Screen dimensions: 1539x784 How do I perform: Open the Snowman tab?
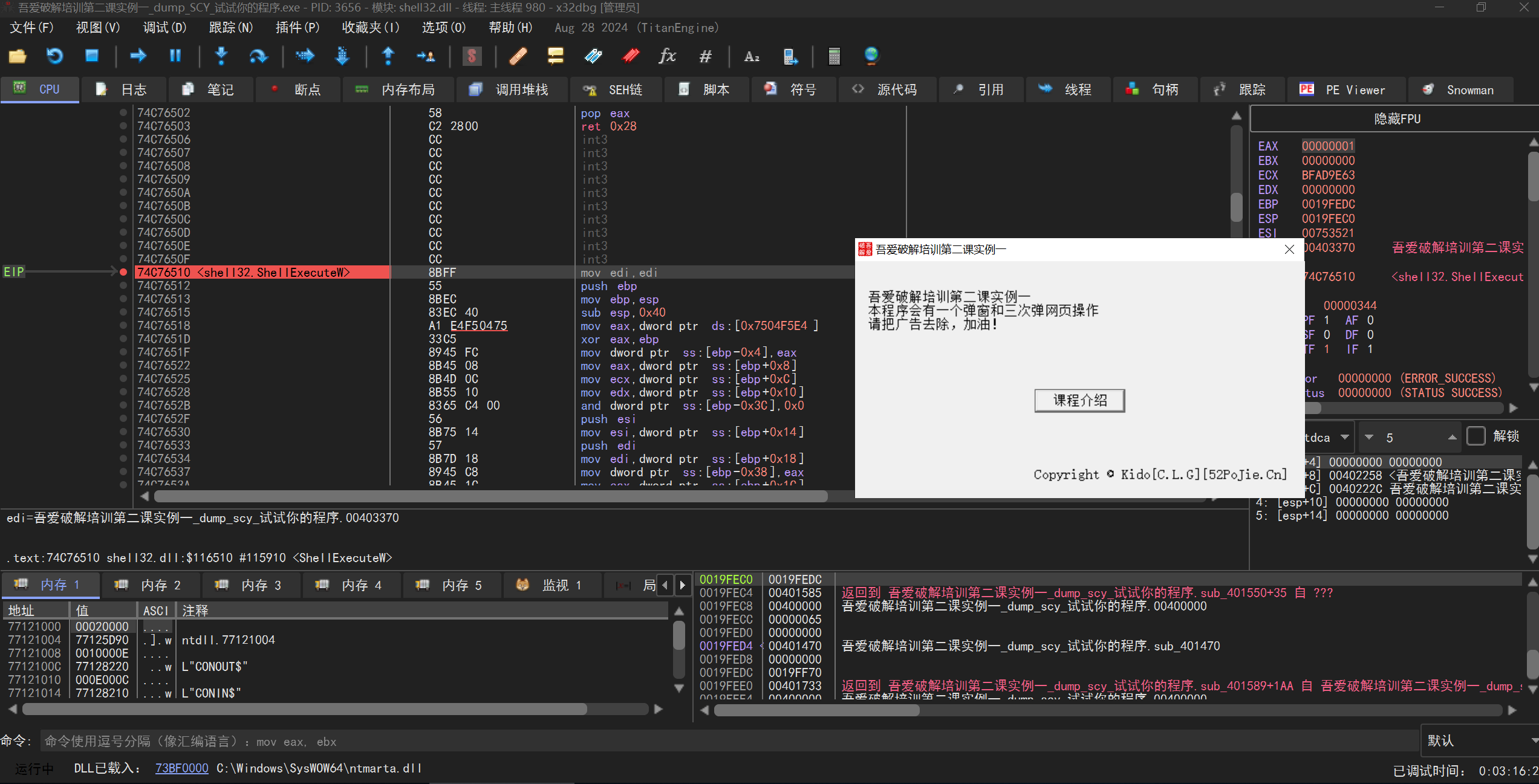1460,89
